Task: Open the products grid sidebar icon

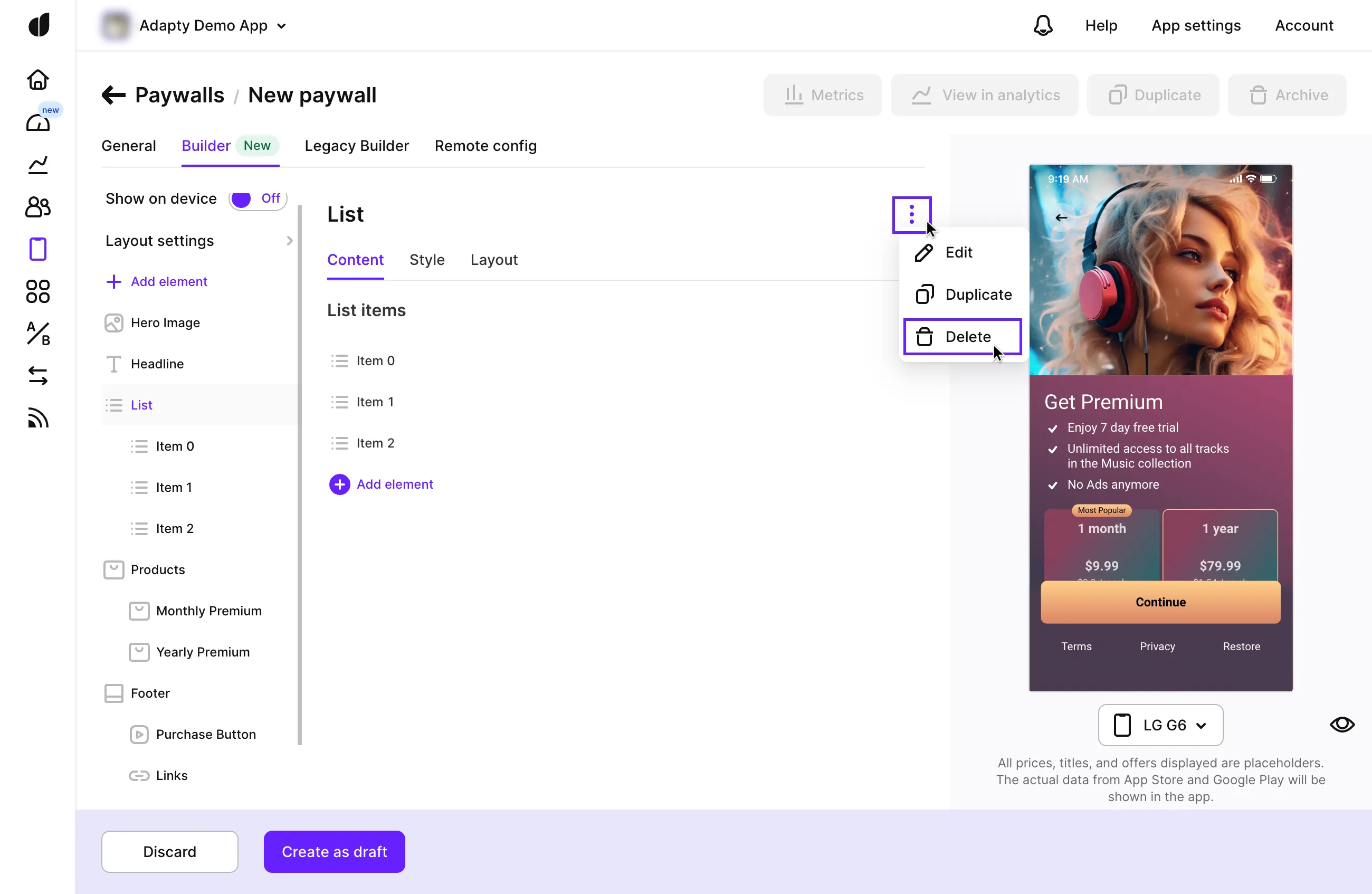Action: coord(38,292)
